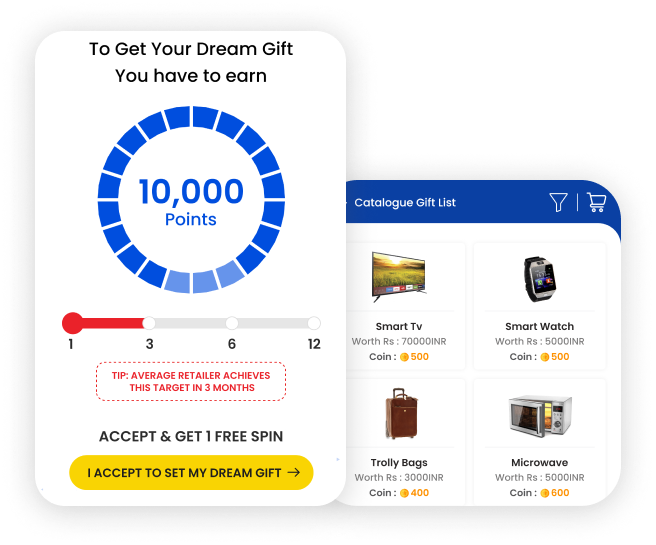This screenshot has width=656, height=545.
Task: Click the arrow on the yellow accept button
Action: [x=294, y=472]
